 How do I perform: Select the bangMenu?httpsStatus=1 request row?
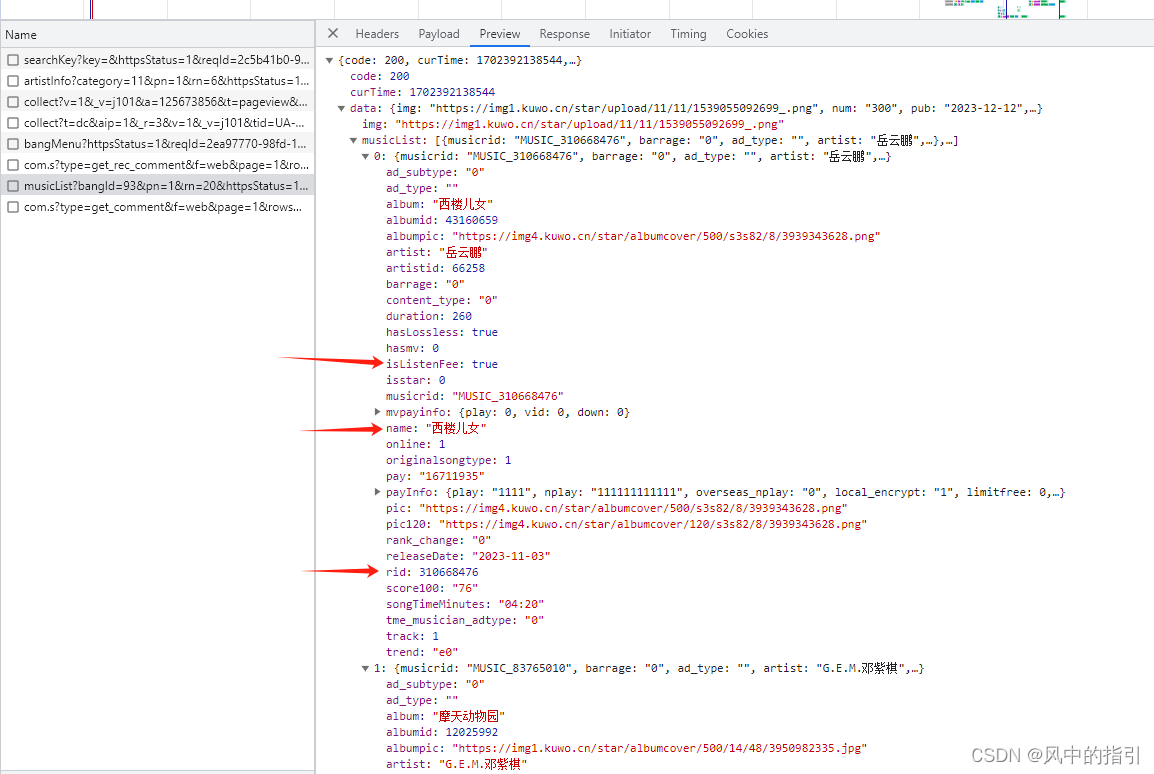(x=157, y=144)
